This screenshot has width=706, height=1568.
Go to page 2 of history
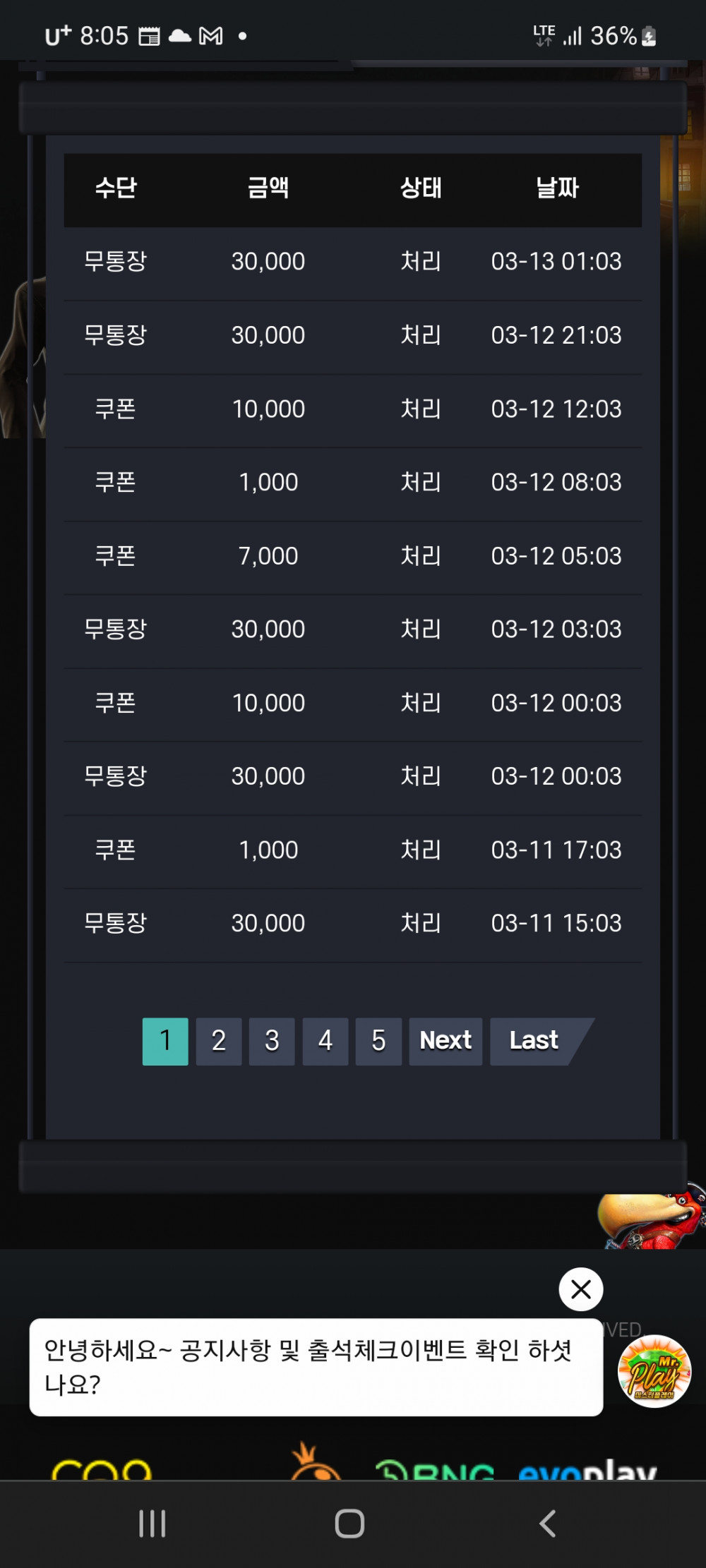tap(219, 1041)
